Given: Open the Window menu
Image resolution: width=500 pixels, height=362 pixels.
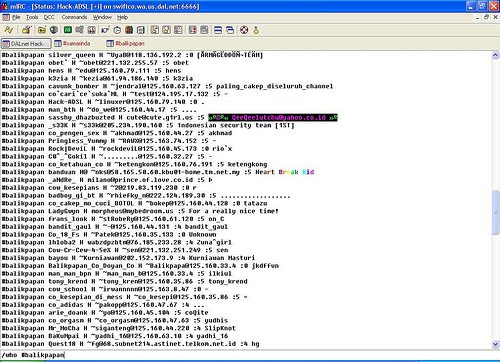Looking at the screenshot, I should (x=102, y=17).
